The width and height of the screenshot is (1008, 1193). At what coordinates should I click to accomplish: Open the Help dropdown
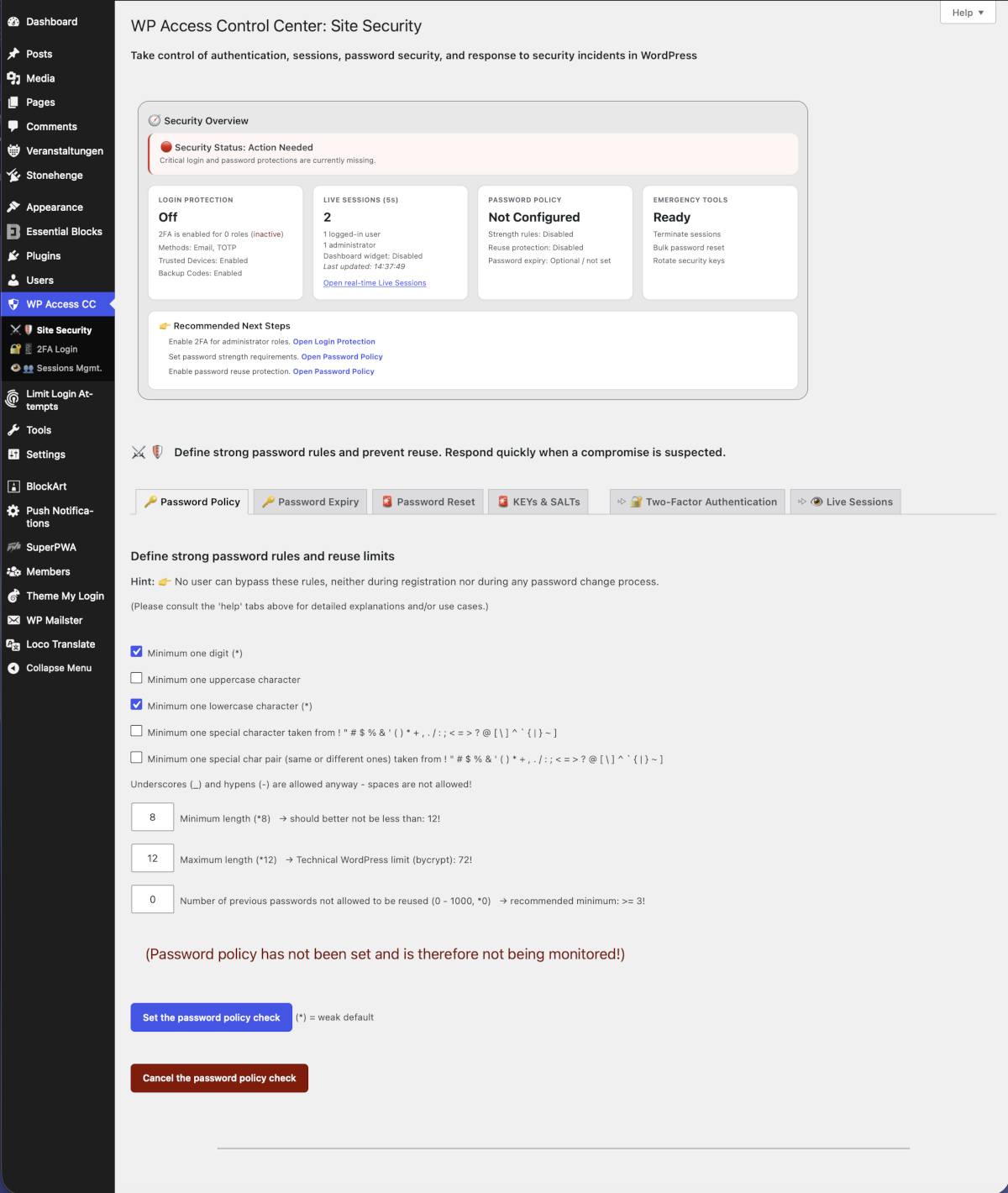pyautogui.click(x=967, y=13)
